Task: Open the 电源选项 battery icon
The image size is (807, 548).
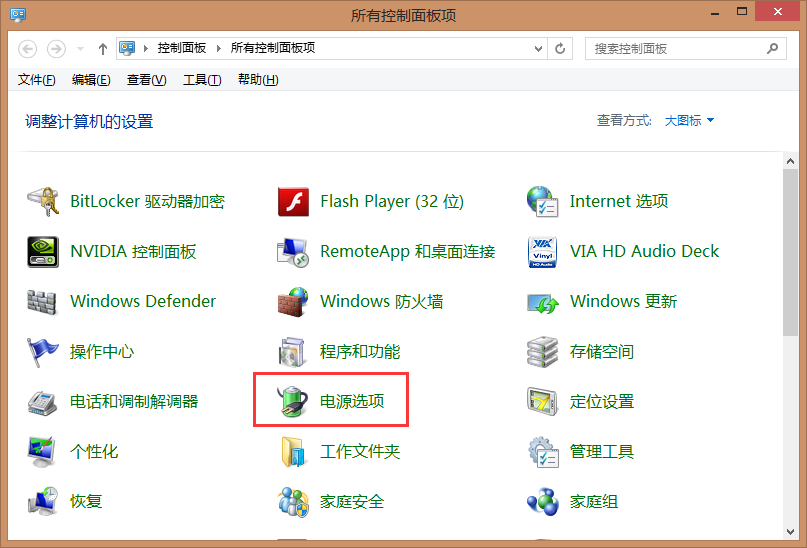Action: 292,401
